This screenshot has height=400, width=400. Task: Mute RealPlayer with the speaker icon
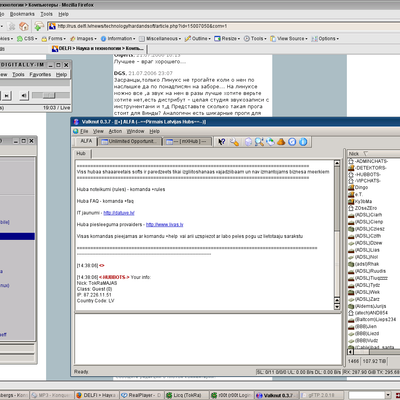tap(23, 96)
